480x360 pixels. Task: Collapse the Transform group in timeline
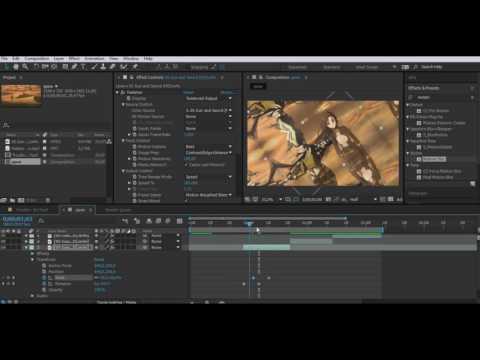(32, 260)
